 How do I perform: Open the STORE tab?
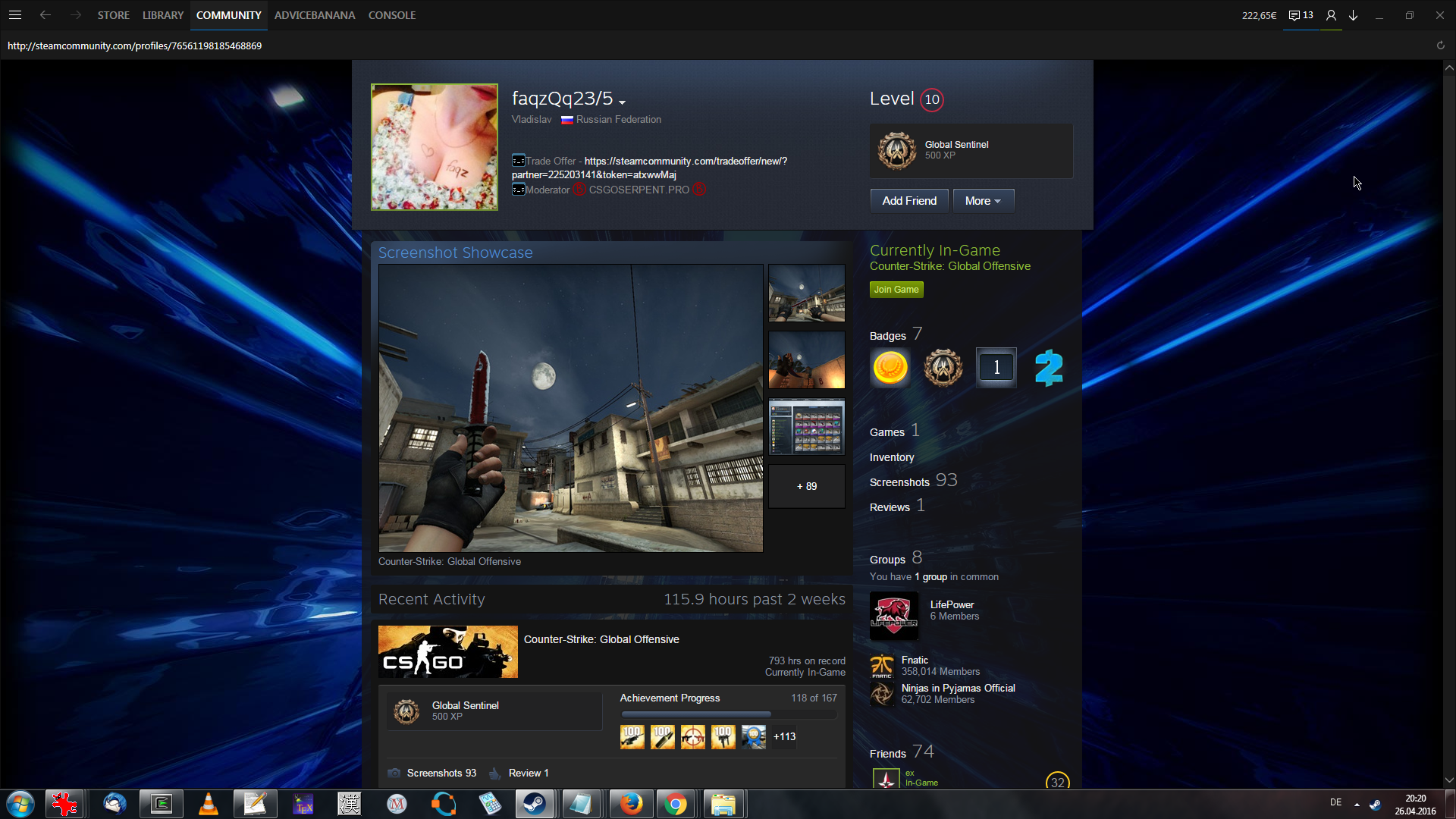(x=113, y=15)
